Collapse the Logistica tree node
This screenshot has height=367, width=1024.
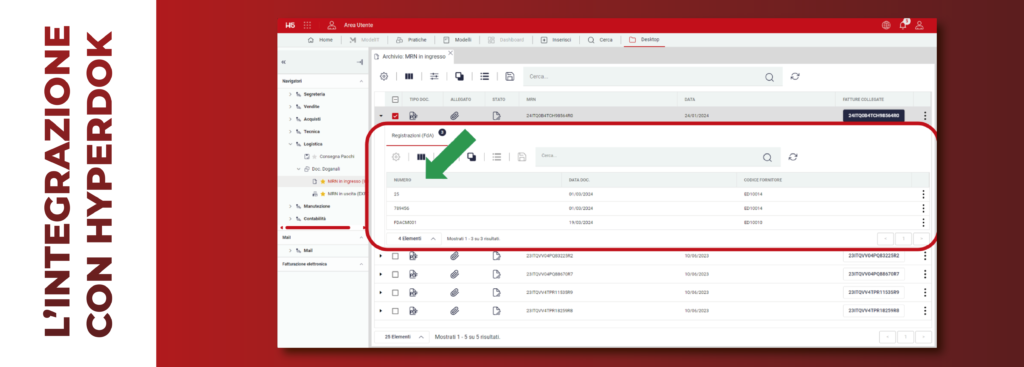pyautogui.click(x=291, y=144)
